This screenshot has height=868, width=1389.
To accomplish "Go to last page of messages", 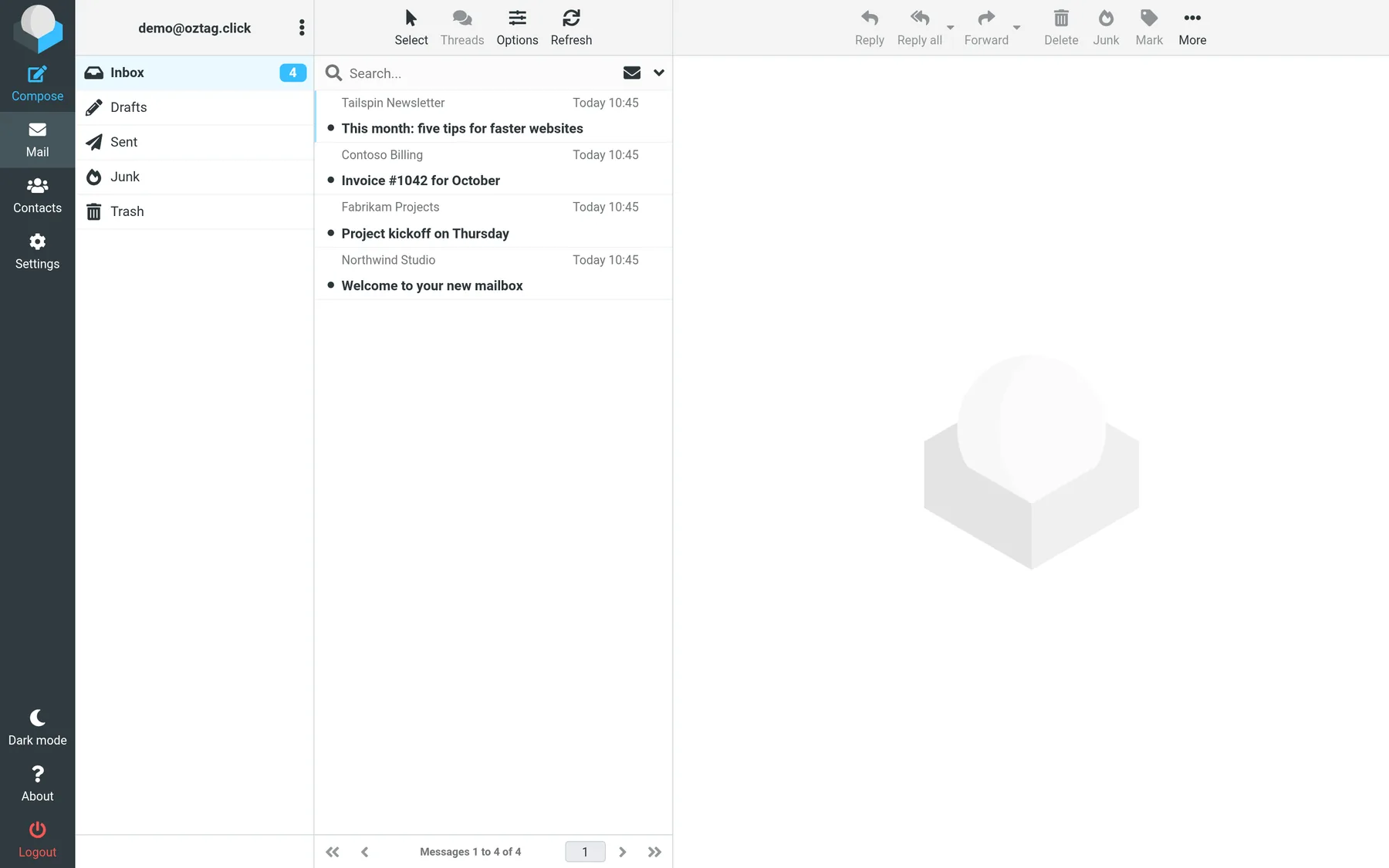I will 655,852.
